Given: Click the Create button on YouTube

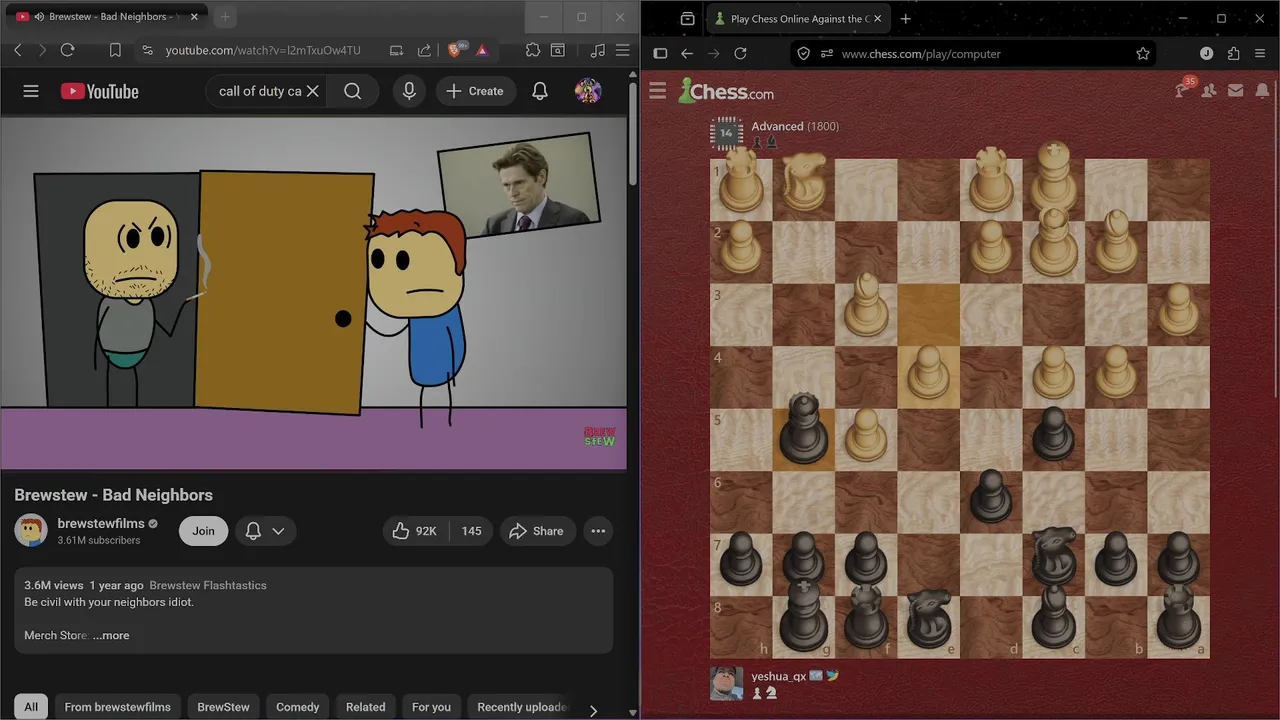Looking at the screenshot, I should (475, 91).
